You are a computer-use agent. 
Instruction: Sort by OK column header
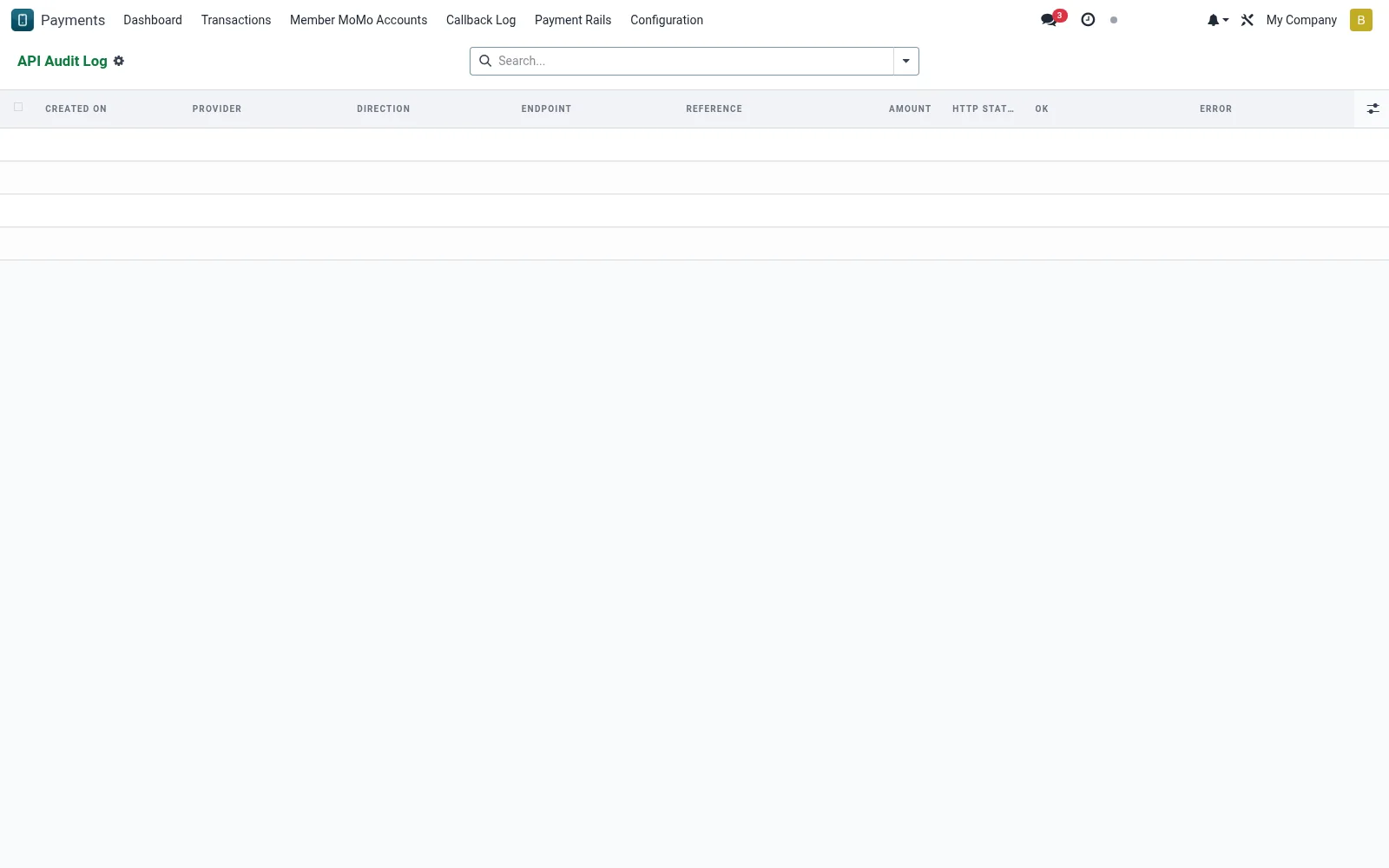tap(1042, 108)
